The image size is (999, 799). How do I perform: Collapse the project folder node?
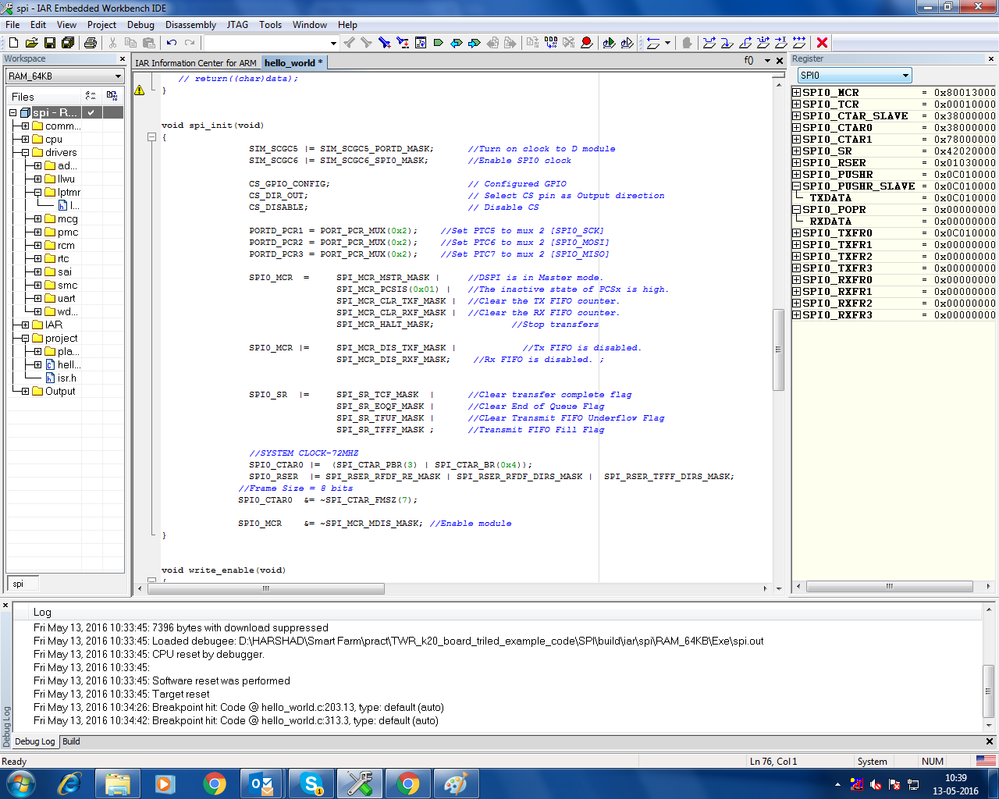pos(25,338)
